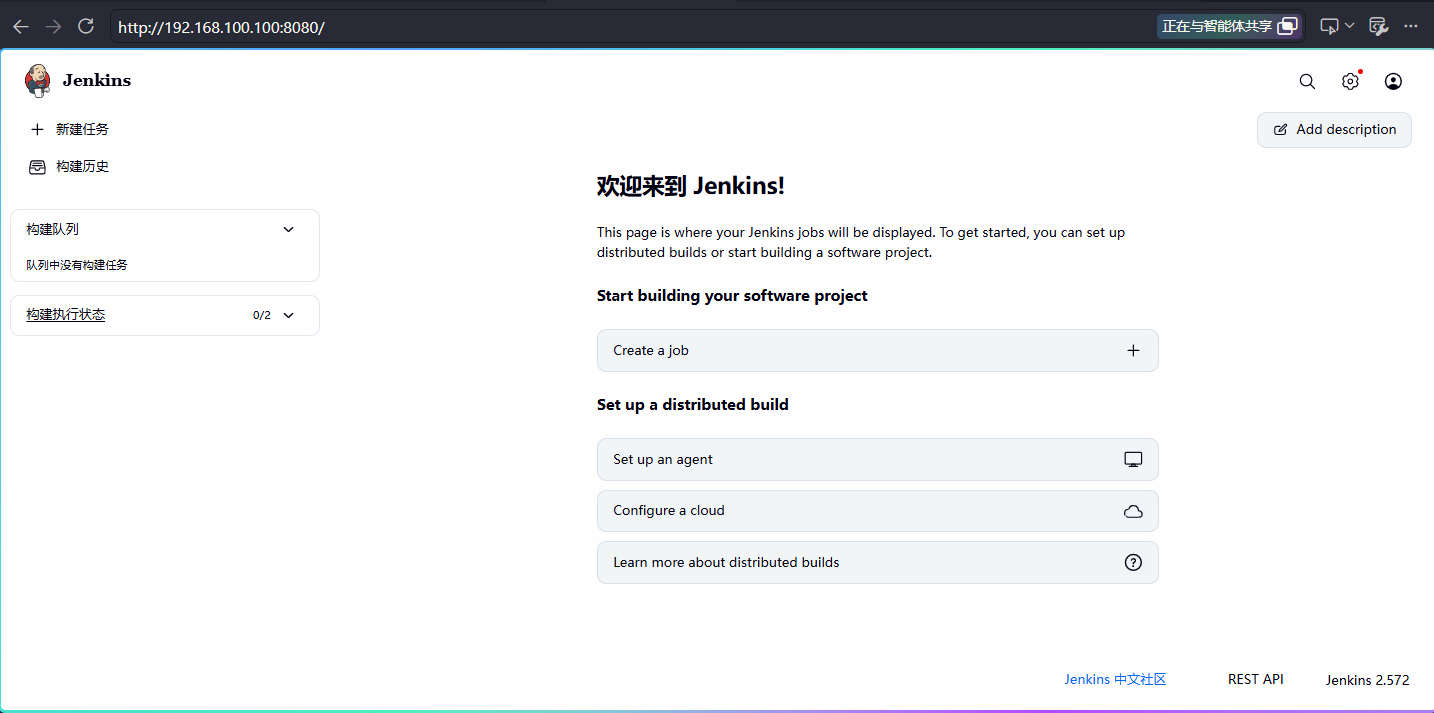The image size is (1434, 713).
Task: Open Jenkins search via magnifier icon
Action: click(1307, 81)
